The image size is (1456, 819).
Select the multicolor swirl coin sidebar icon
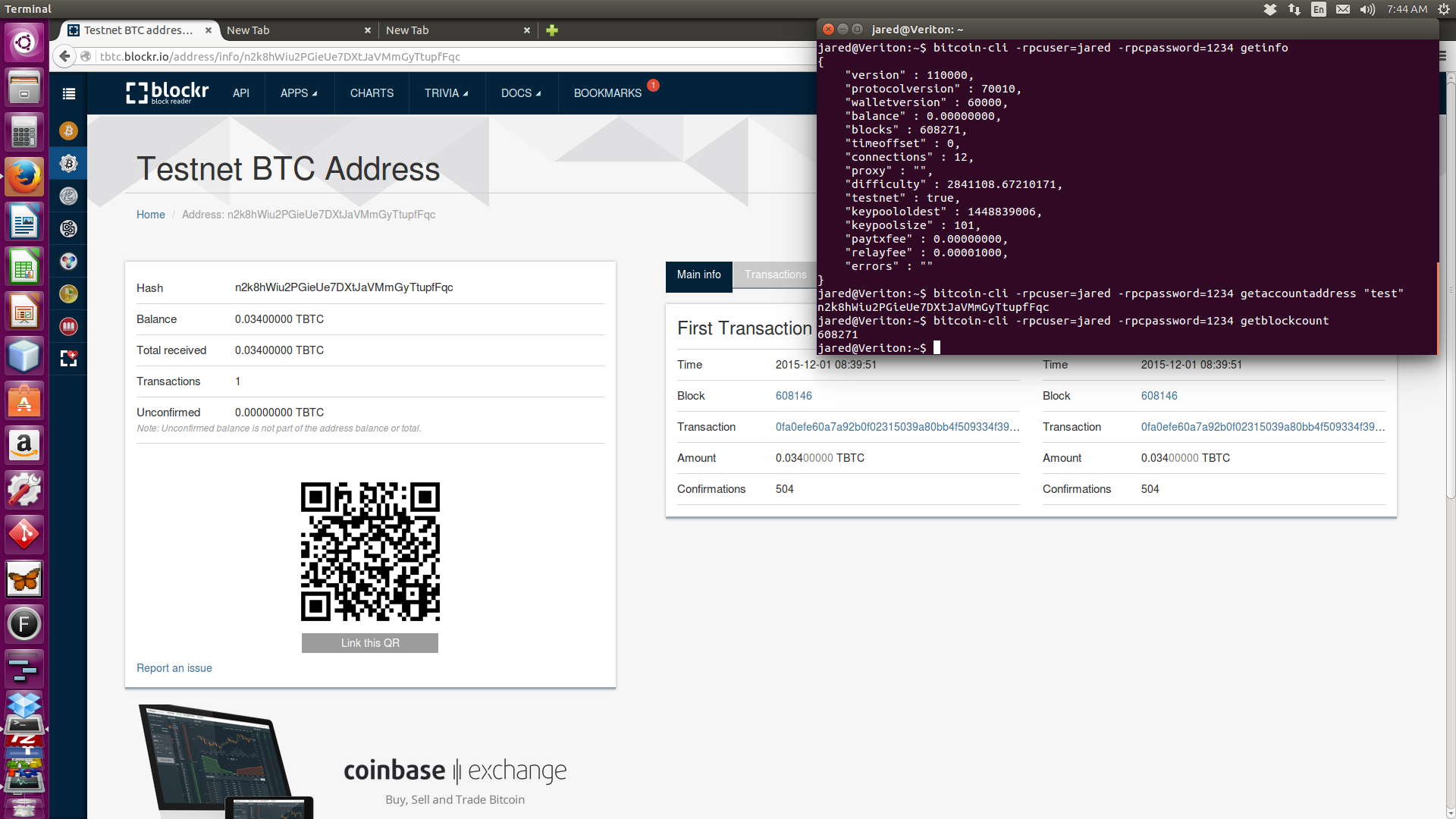tap(68, 262)
